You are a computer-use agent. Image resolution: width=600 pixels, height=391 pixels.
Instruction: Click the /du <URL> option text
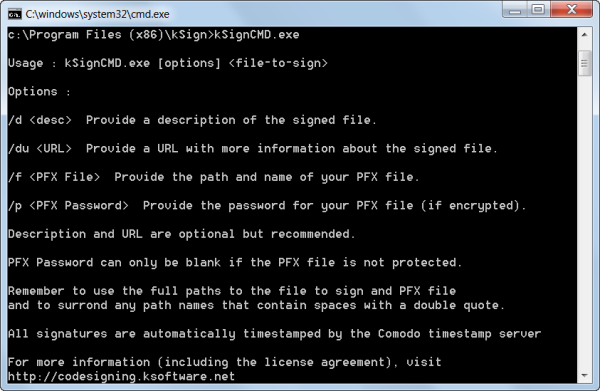click(x=40, y=148)
